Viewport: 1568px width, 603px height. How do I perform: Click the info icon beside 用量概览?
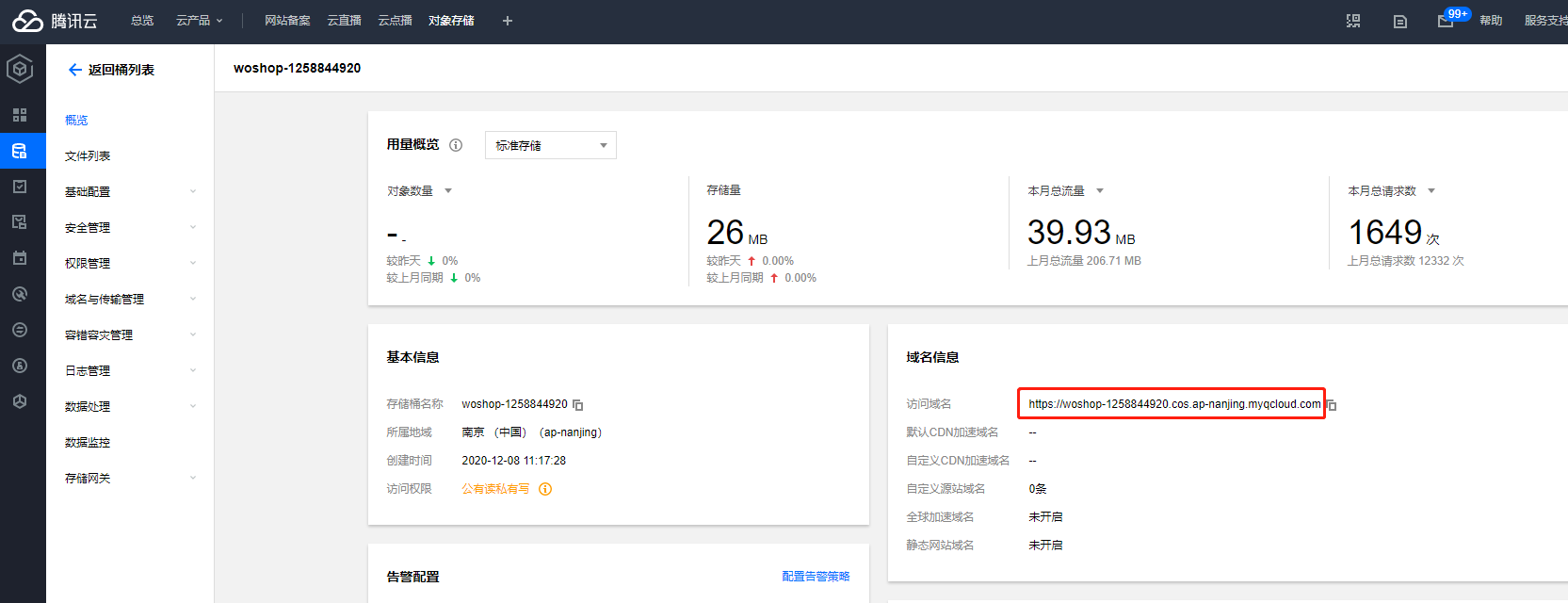pos(456,145)
